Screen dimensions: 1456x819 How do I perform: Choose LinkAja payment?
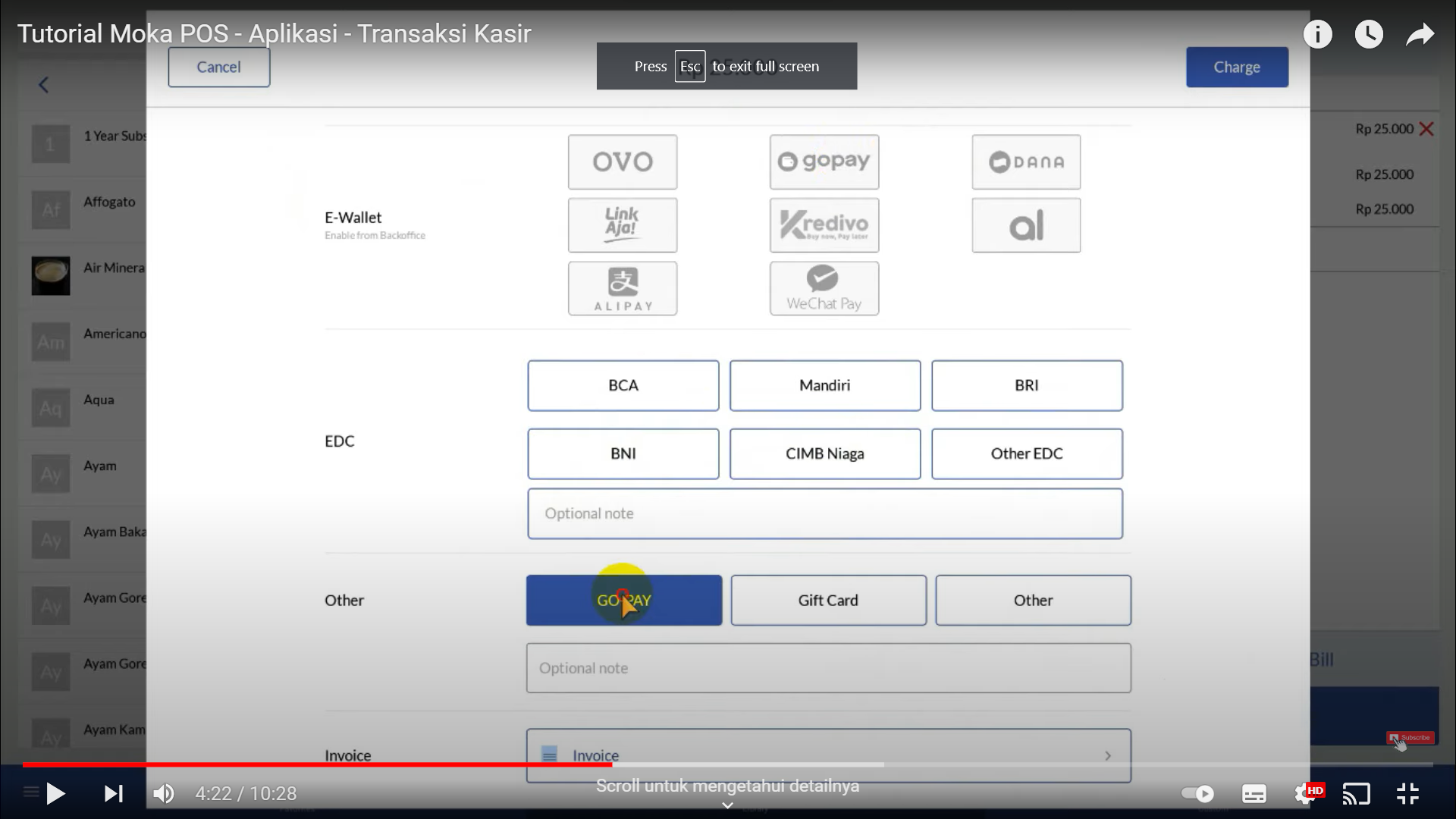point(622,225)
